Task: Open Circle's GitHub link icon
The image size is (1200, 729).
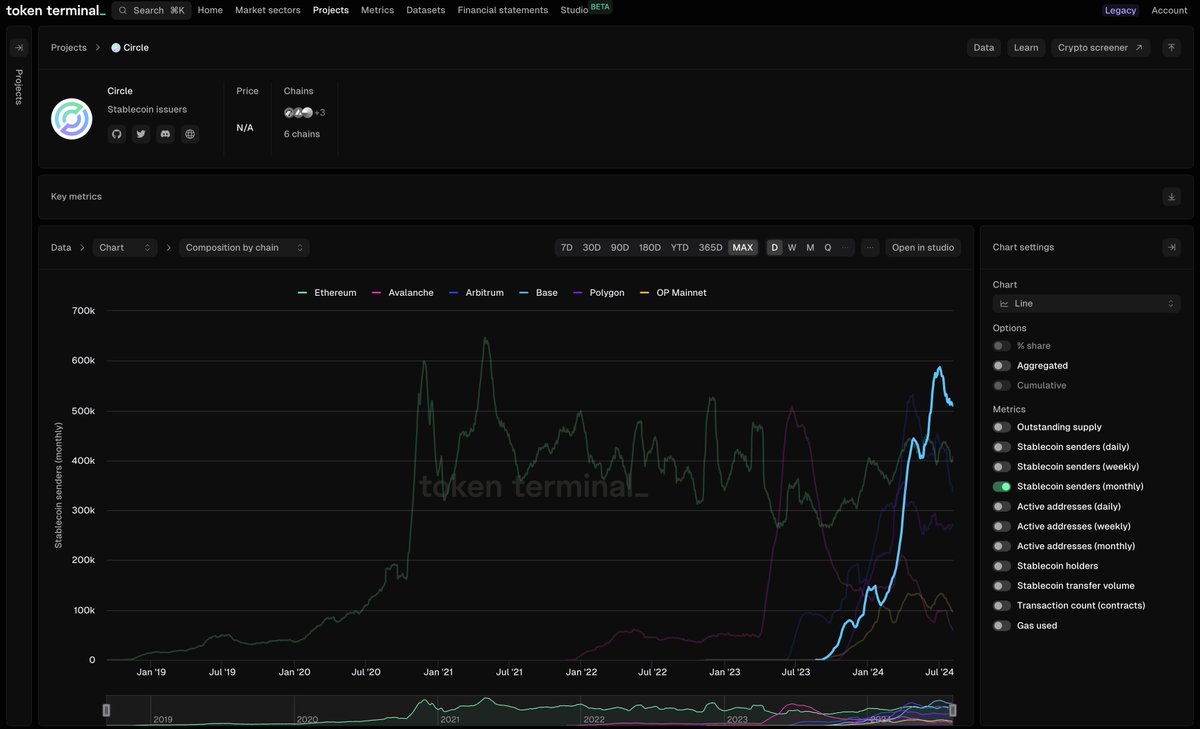Action: click(x=117, y=134)
